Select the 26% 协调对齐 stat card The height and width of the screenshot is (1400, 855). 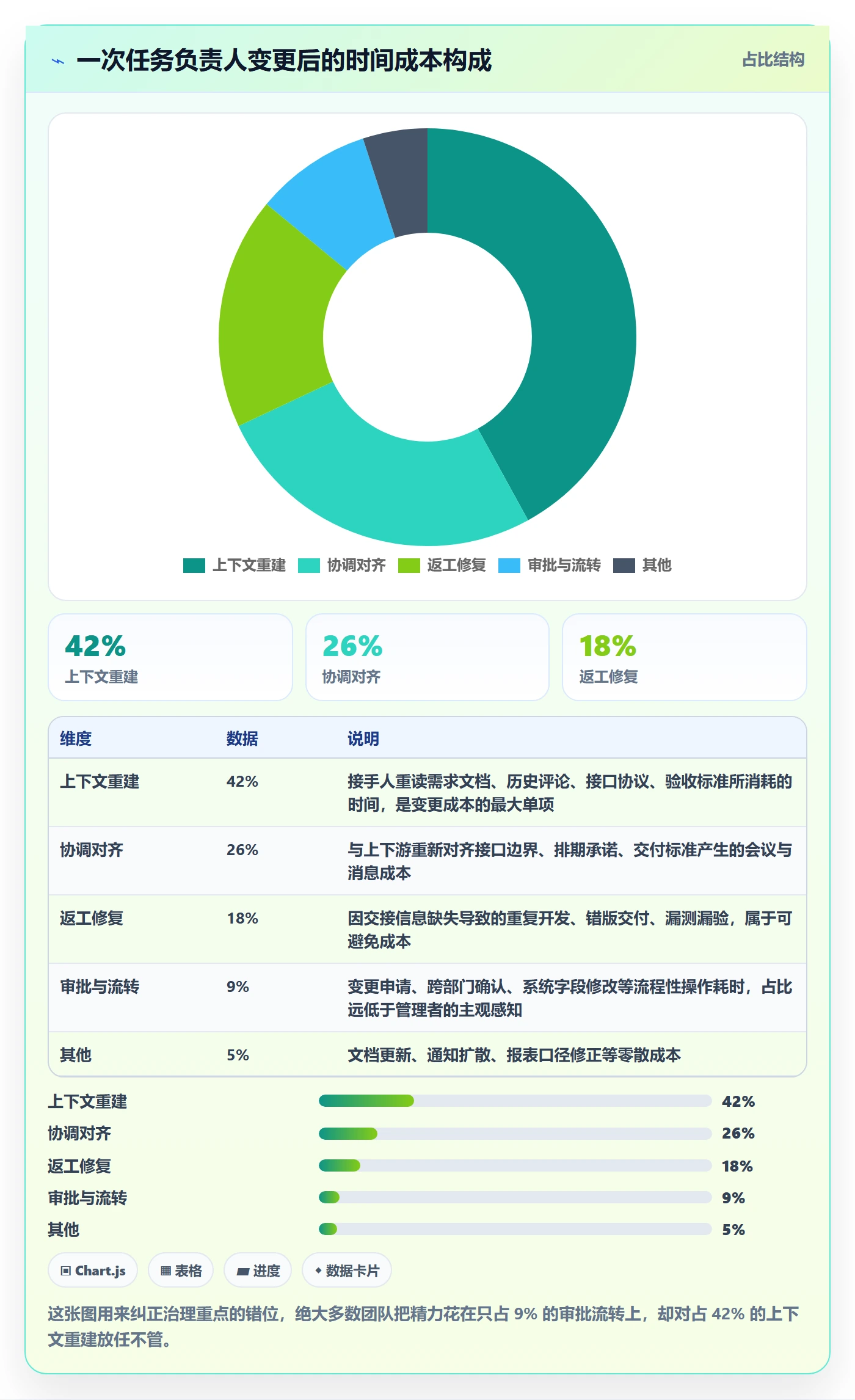pyautogui.click(x=428, y=657)
